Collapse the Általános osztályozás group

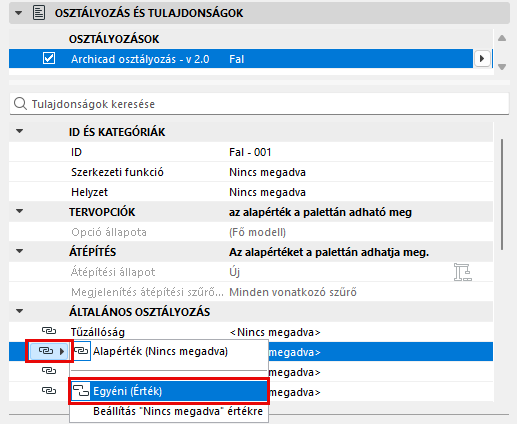point(20,311)
